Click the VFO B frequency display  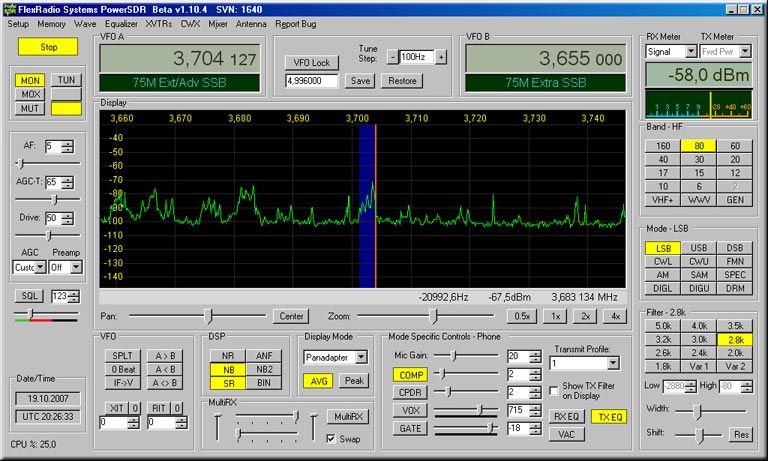click(546, 59)
